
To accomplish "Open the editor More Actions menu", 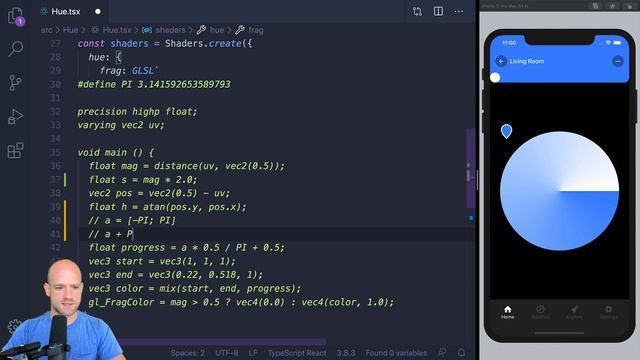I will (x=459, y=11).
